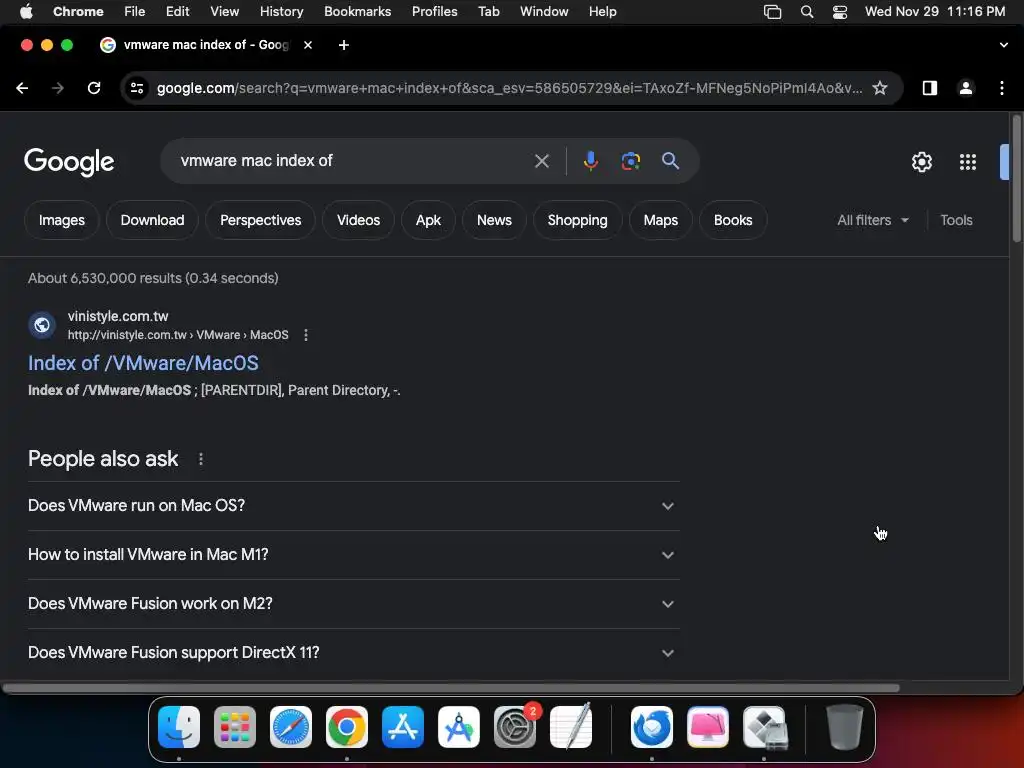This screenshot has height=768, width=1024.
Task: Click into the Google search input field
Action: 353,161
